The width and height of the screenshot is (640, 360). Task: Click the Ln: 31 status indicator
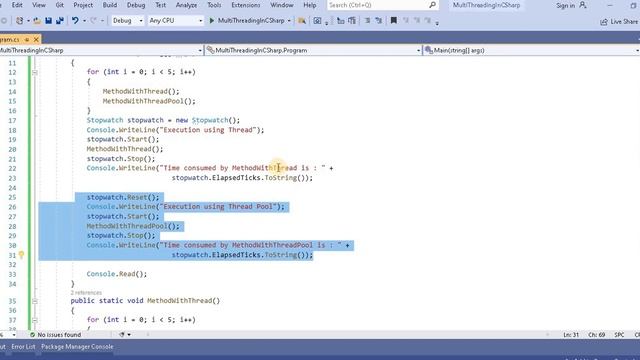click(x=571, y=335)
